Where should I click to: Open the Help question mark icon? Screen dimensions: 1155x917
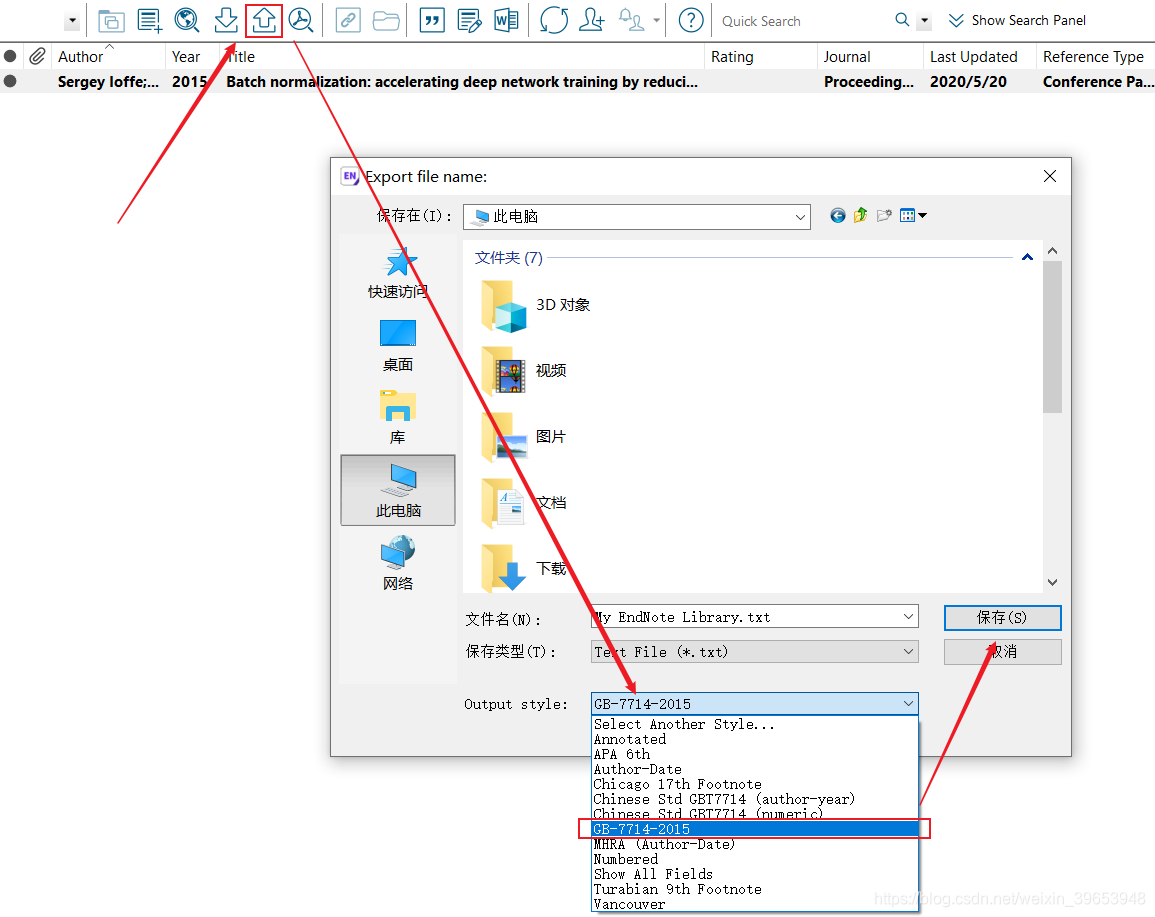click(x=691, y=21)
